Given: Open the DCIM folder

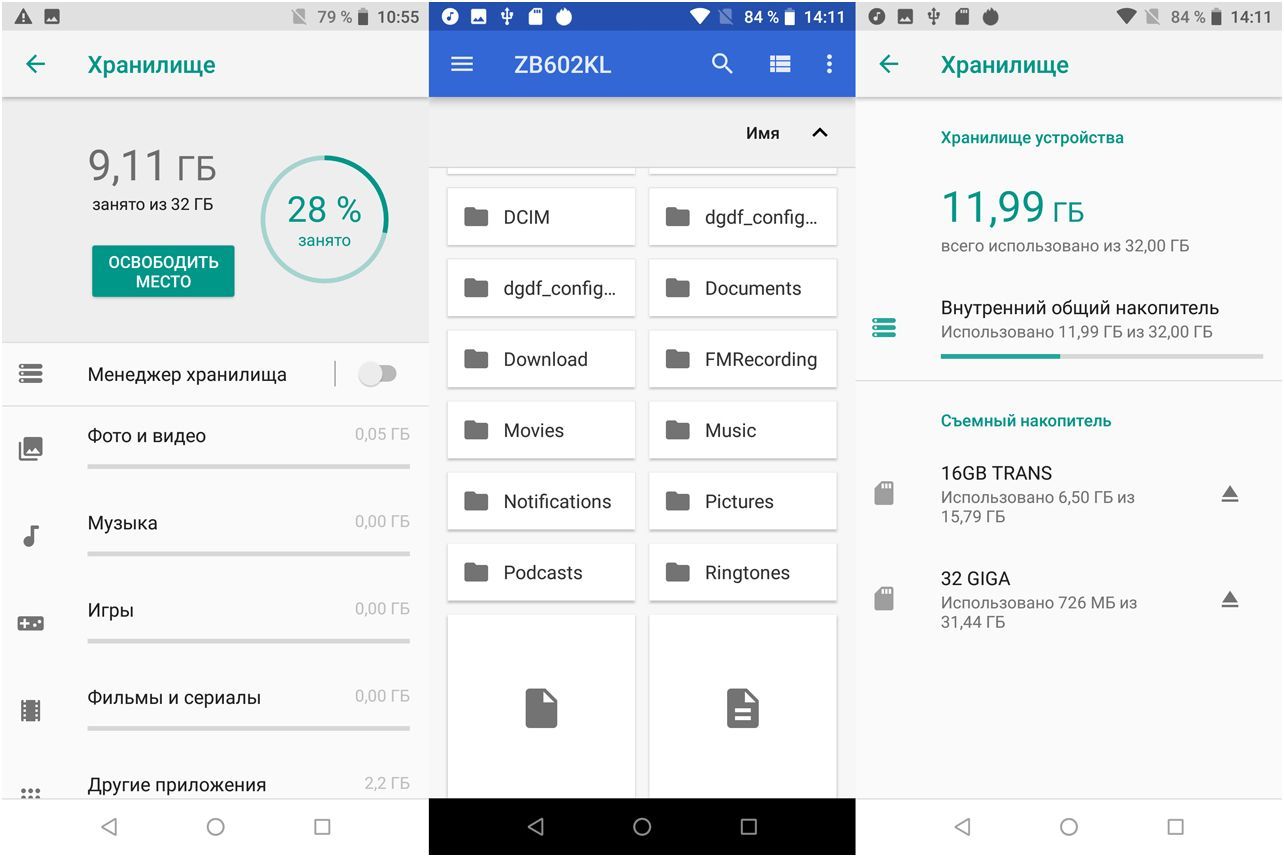Looking at the screenshot, I should coord(541,217).
